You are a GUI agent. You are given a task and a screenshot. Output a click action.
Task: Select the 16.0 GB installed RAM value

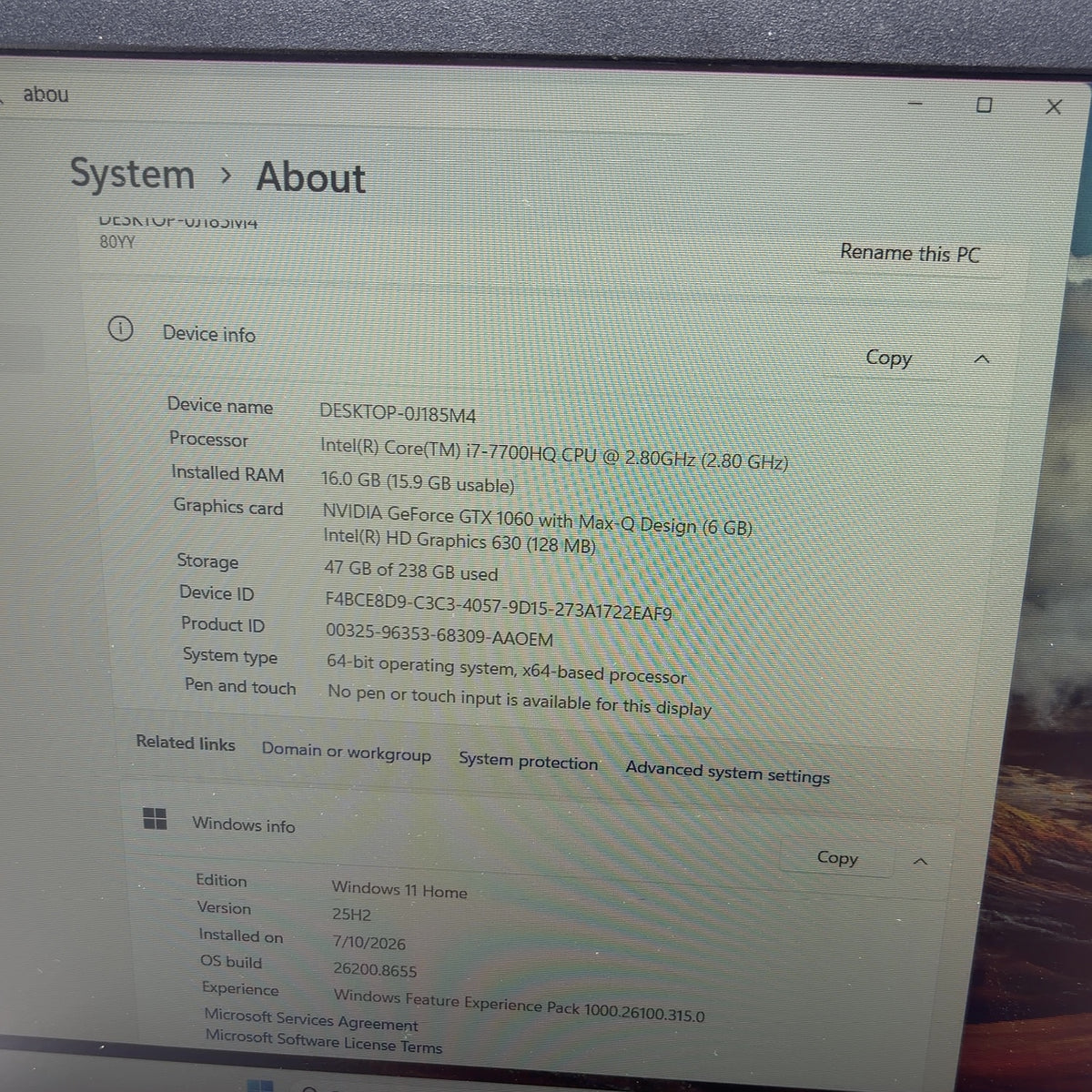418,481
